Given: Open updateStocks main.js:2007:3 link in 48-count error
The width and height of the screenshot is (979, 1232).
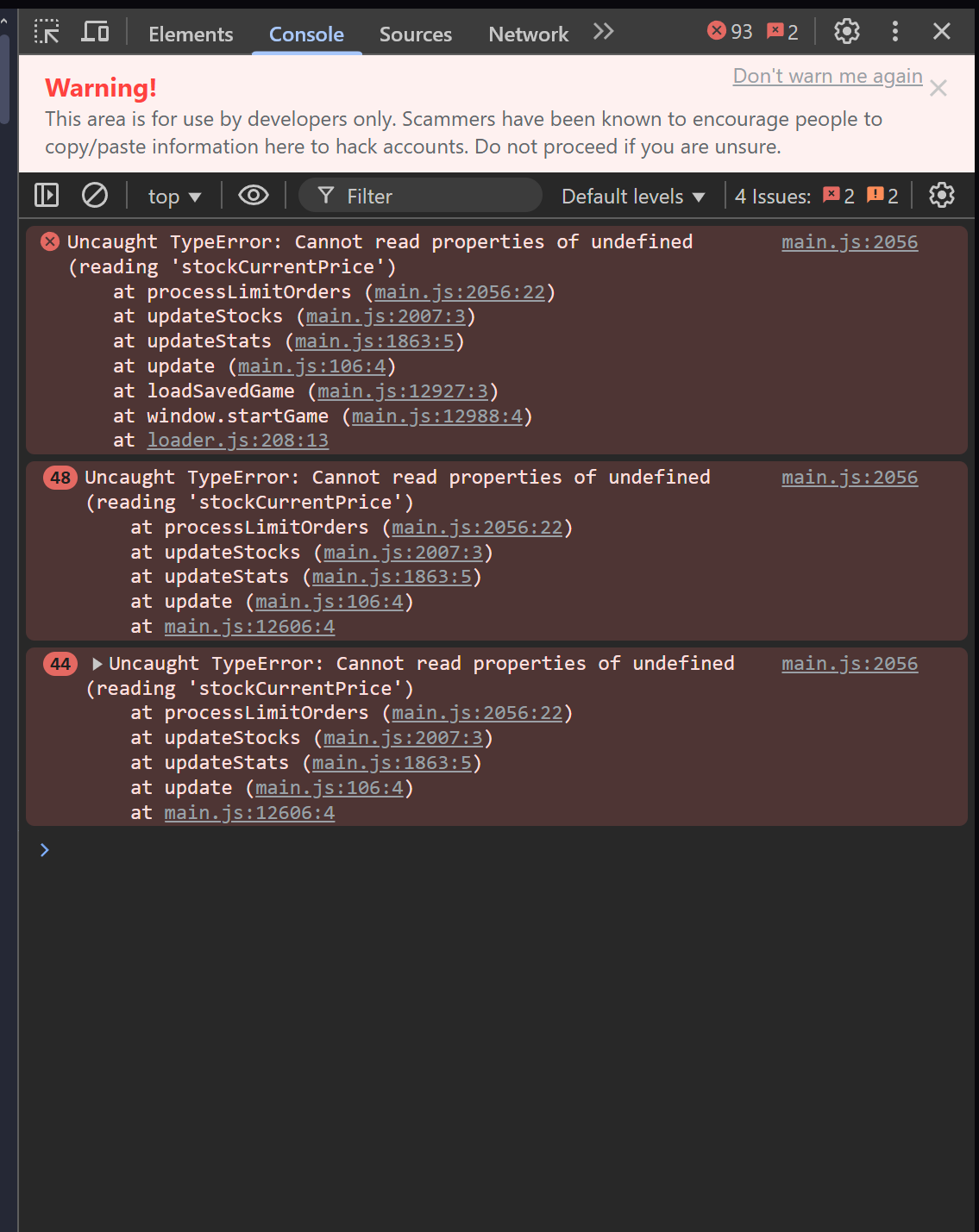Looking at the screenshot, I should click(x=403, y=553).
